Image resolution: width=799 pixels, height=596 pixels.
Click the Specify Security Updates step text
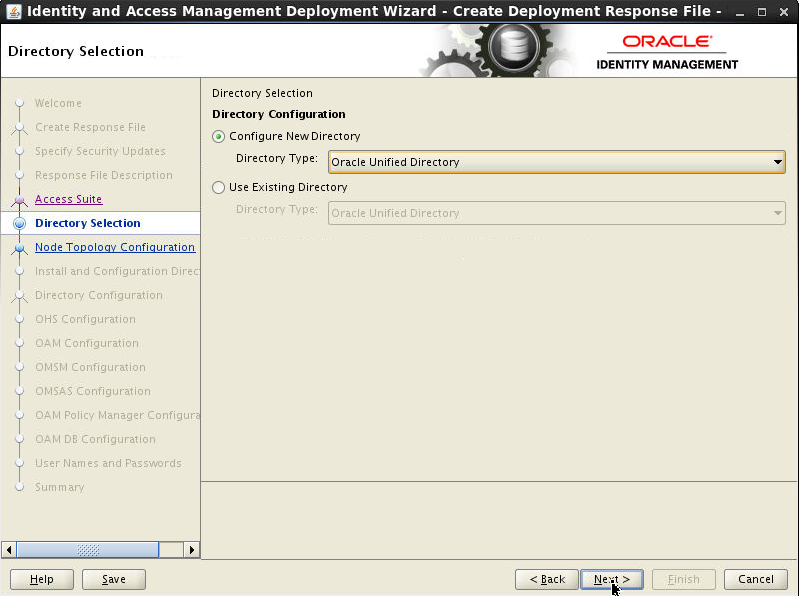pos(100,151)
